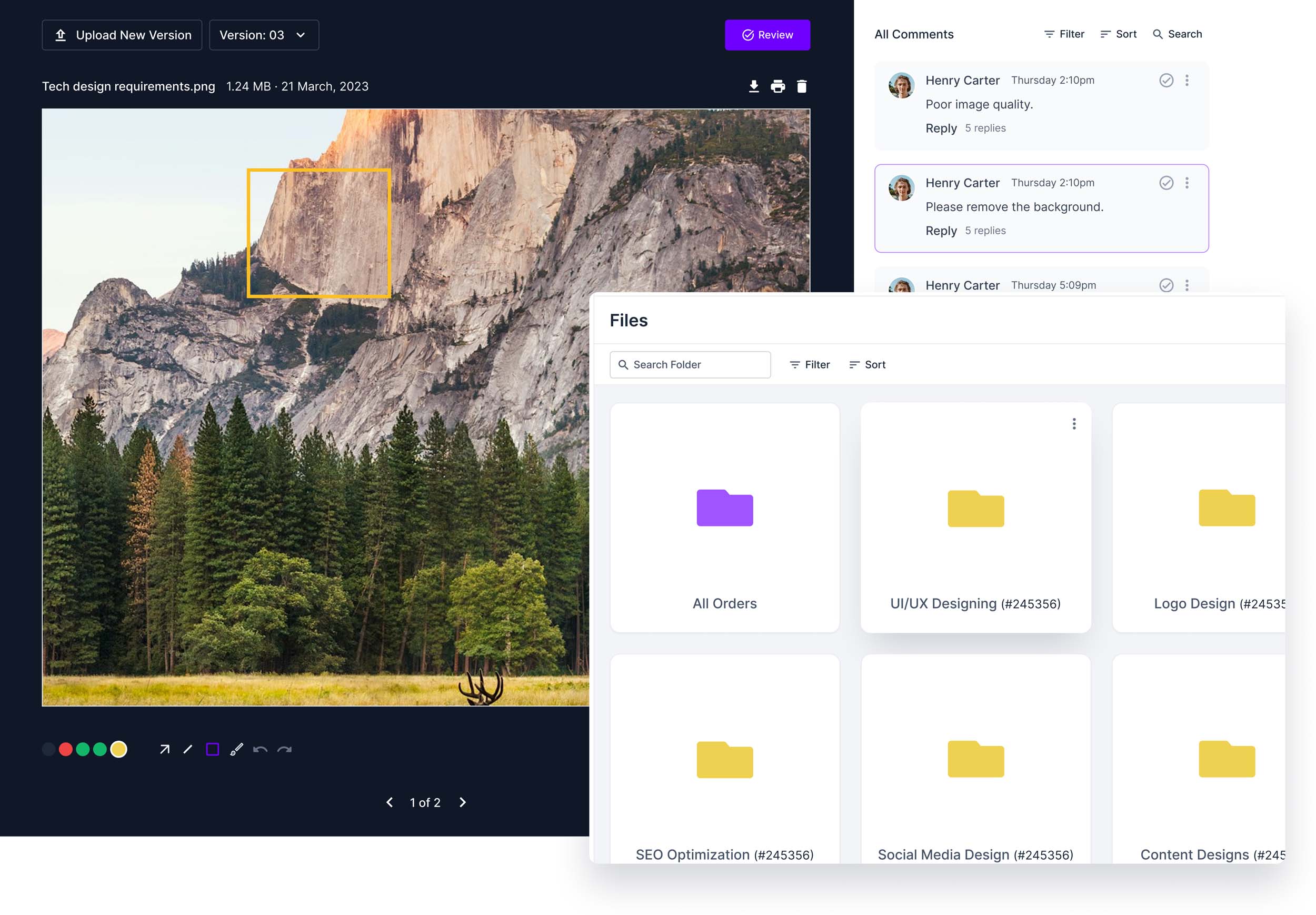Screen dimensions: 1316x915
Task: Click Sort in the Files panel
Action: [867, 365]
